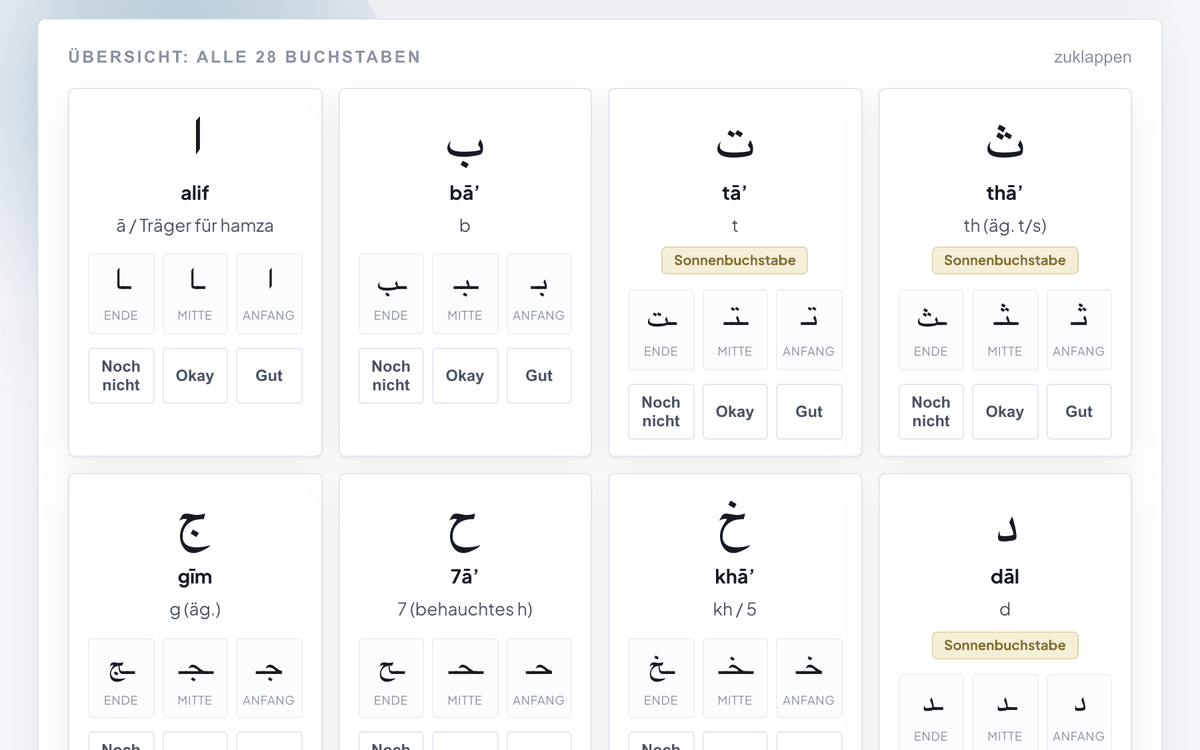Select dāl ANFANG letter form
This screenshot has width=1200, height=750.
(x=1079, y=712)
